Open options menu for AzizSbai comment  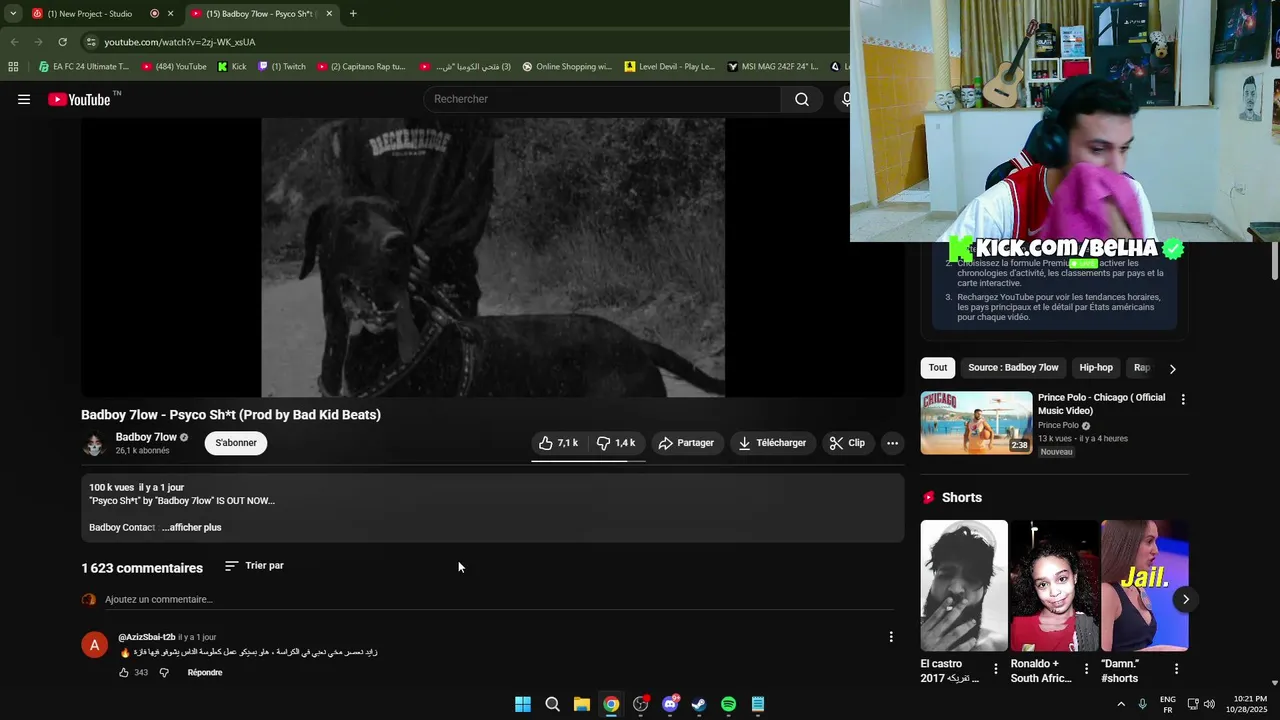point(891,637)
